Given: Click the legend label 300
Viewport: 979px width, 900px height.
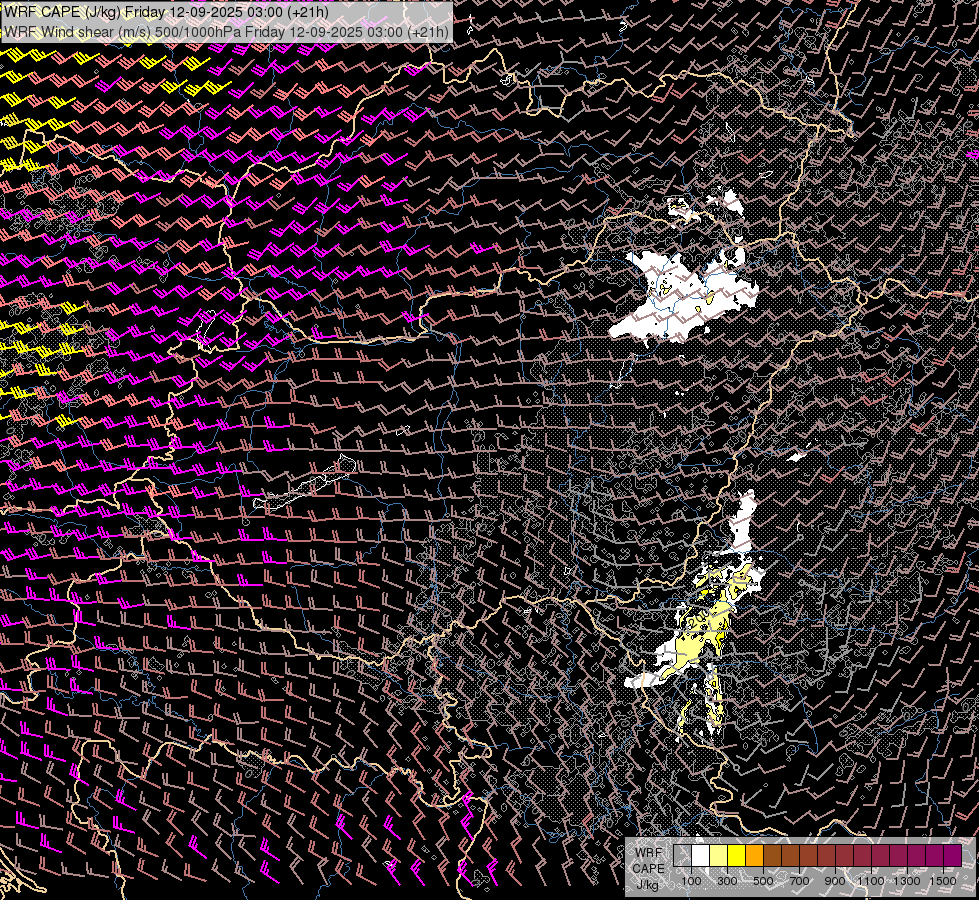Looking at the screenshot, I should [727, 881].
